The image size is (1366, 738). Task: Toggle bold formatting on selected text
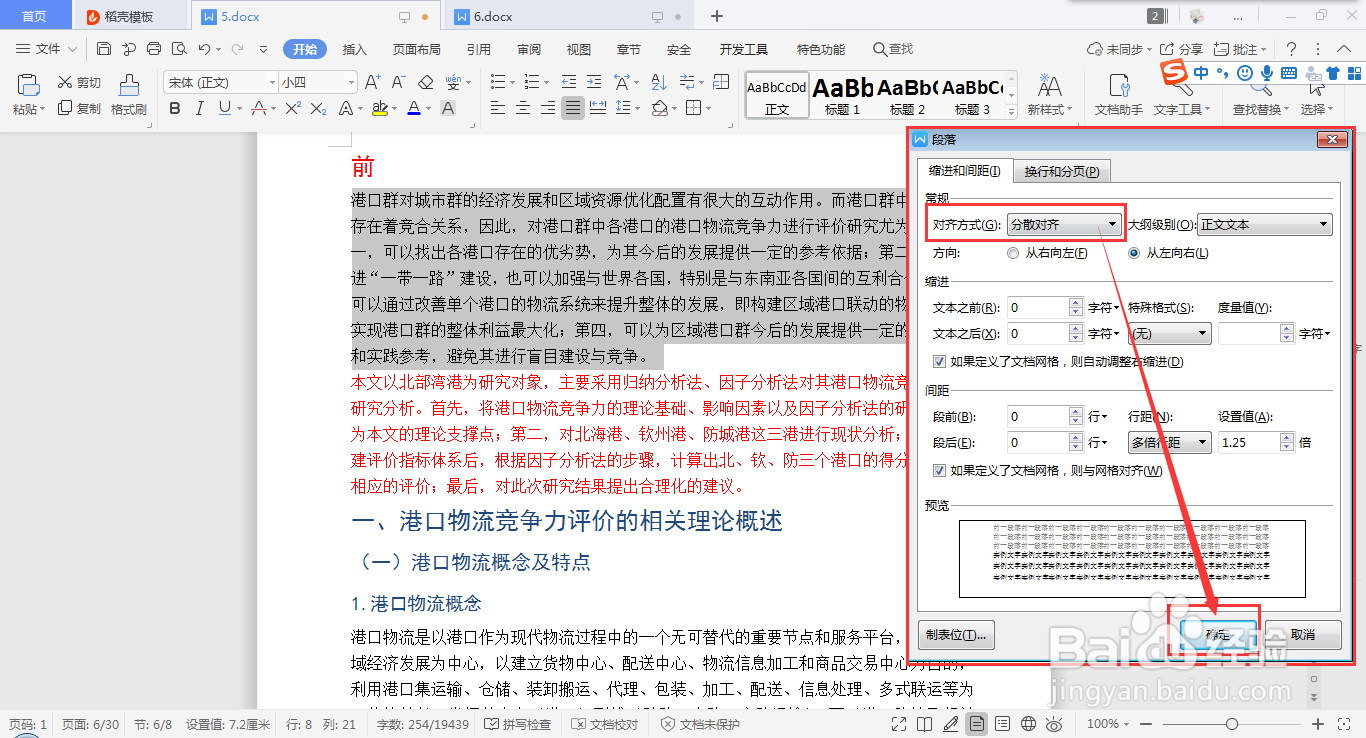175,107
